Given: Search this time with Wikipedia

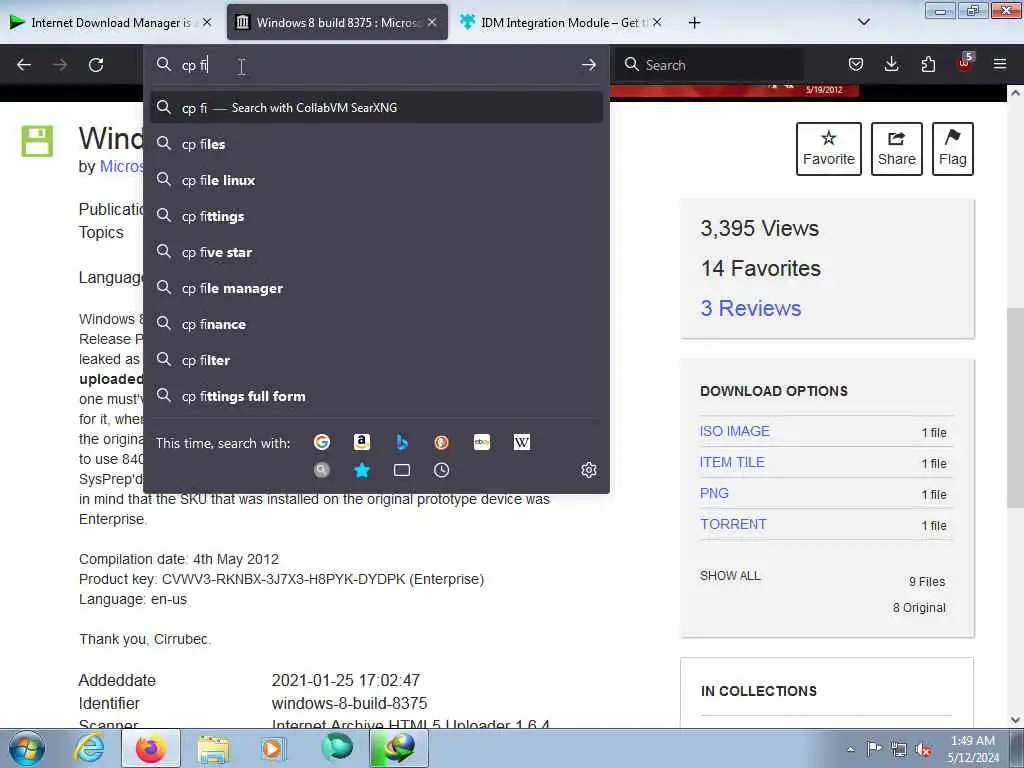Looking at the screenshot, I should pos(522,442).
